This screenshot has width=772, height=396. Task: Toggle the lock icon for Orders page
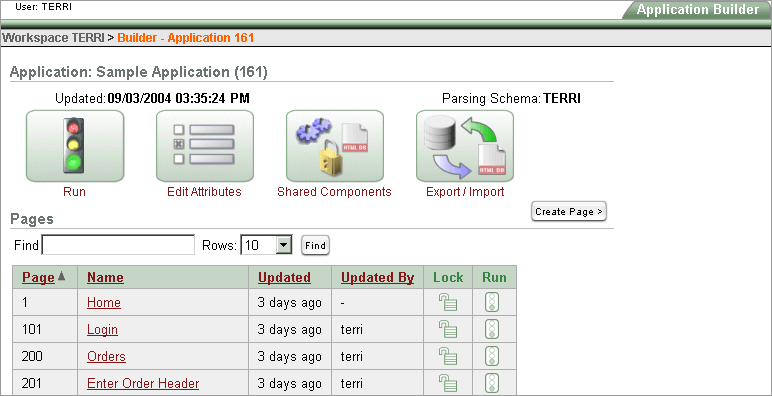click(x=448, y=356)
